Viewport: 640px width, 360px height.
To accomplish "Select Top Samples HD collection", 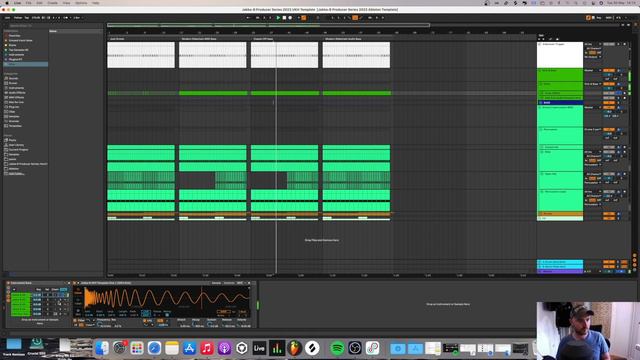I will (18, 50).
